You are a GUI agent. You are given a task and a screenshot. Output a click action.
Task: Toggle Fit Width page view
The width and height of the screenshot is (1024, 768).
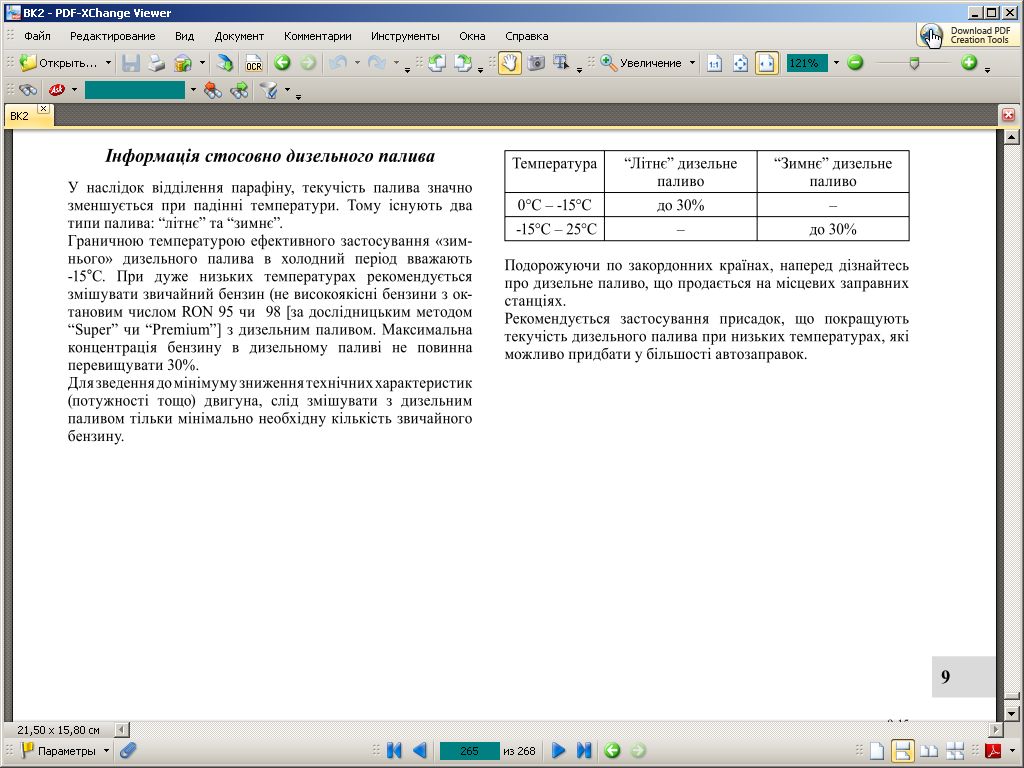(766, 63)
